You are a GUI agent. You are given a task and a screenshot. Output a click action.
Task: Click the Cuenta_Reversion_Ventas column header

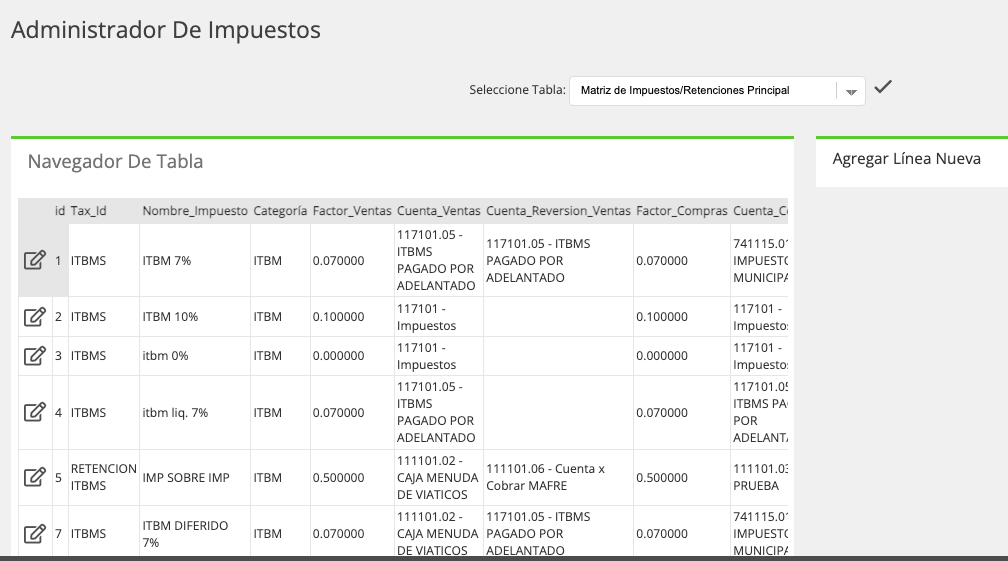(558, 211)
